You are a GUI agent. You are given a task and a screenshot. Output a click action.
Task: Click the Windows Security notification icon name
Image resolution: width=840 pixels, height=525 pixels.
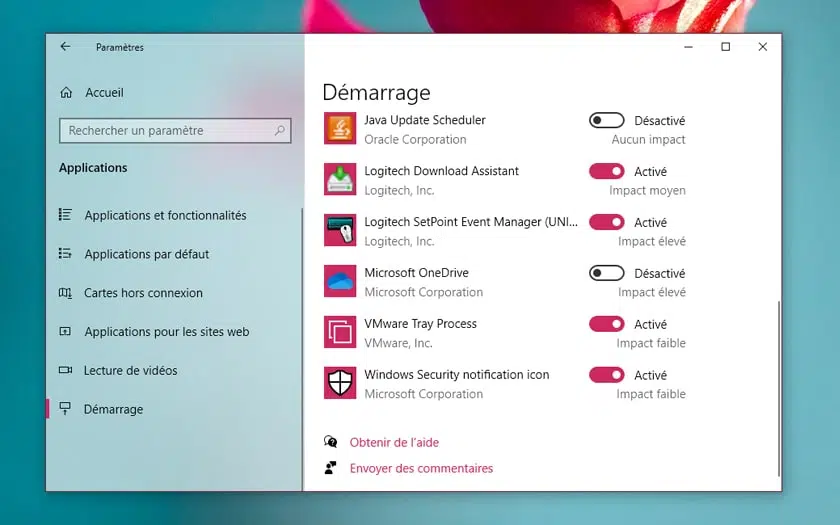pos(456,374)
